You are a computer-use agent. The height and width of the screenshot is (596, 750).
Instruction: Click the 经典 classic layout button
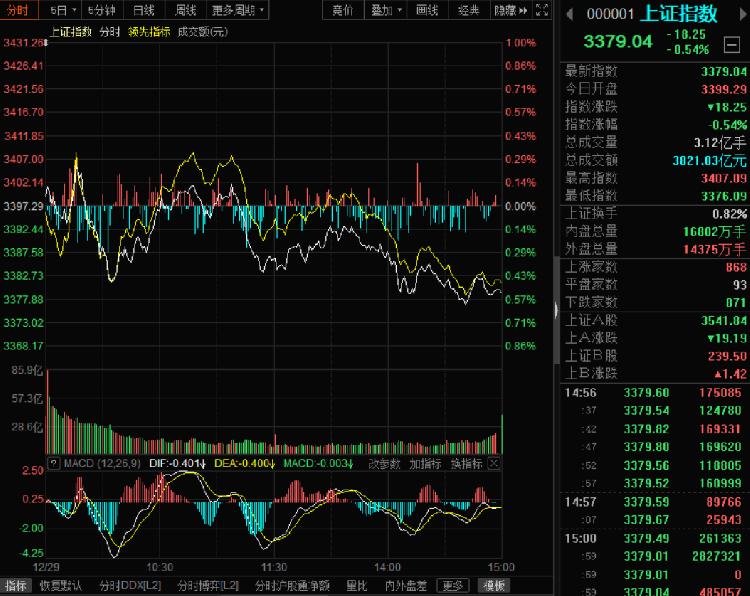click(x=468, y=10)
